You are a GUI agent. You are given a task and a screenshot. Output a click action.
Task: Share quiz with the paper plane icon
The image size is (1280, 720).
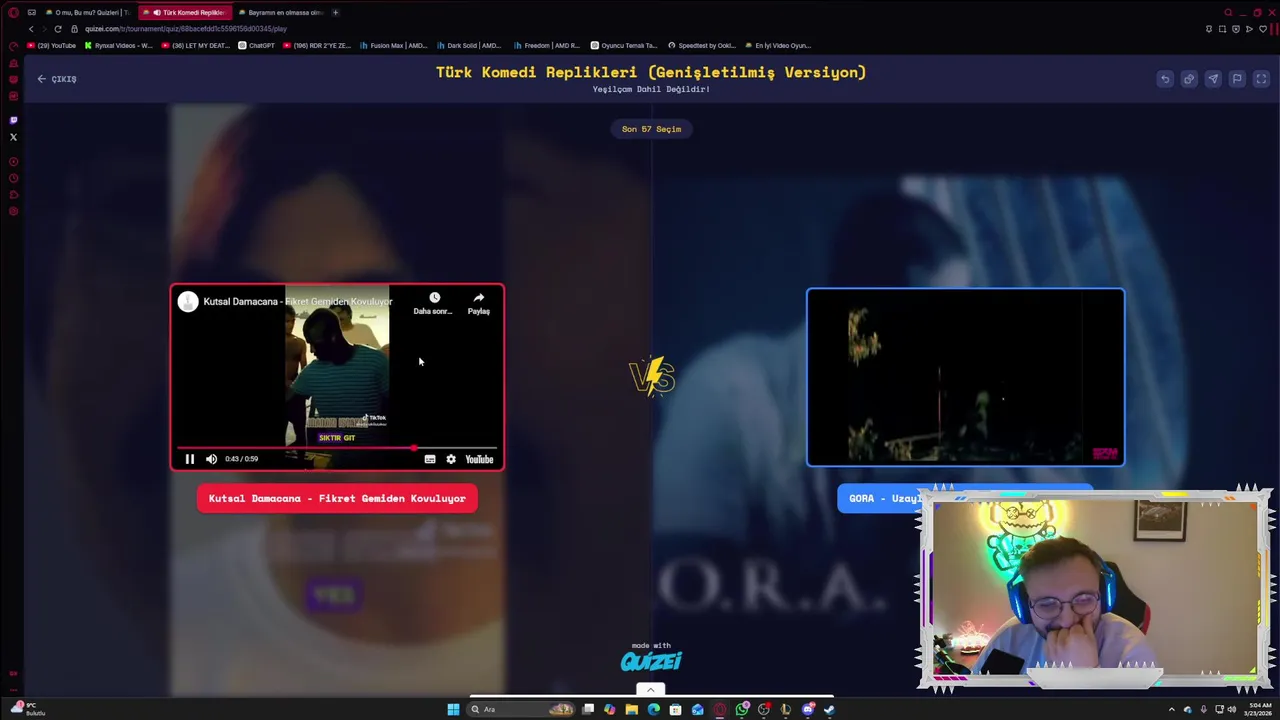[1213, 79]
